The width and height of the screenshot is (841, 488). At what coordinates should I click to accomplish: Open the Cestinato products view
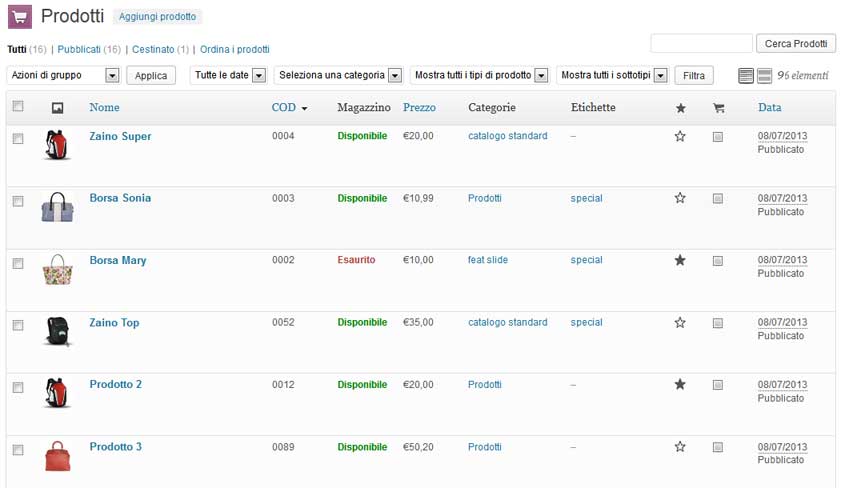tap(153, 49)
